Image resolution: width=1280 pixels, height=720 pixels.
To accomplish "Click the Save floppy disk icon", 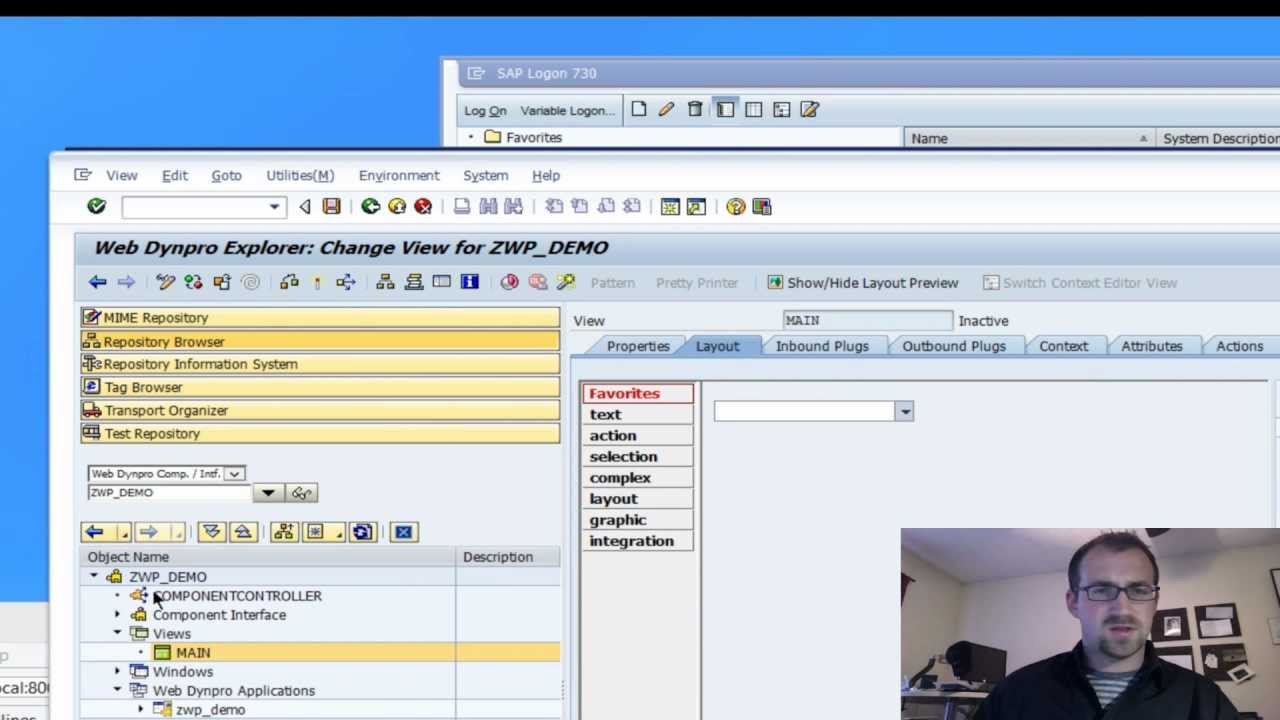I will click(x=331, y=206).
